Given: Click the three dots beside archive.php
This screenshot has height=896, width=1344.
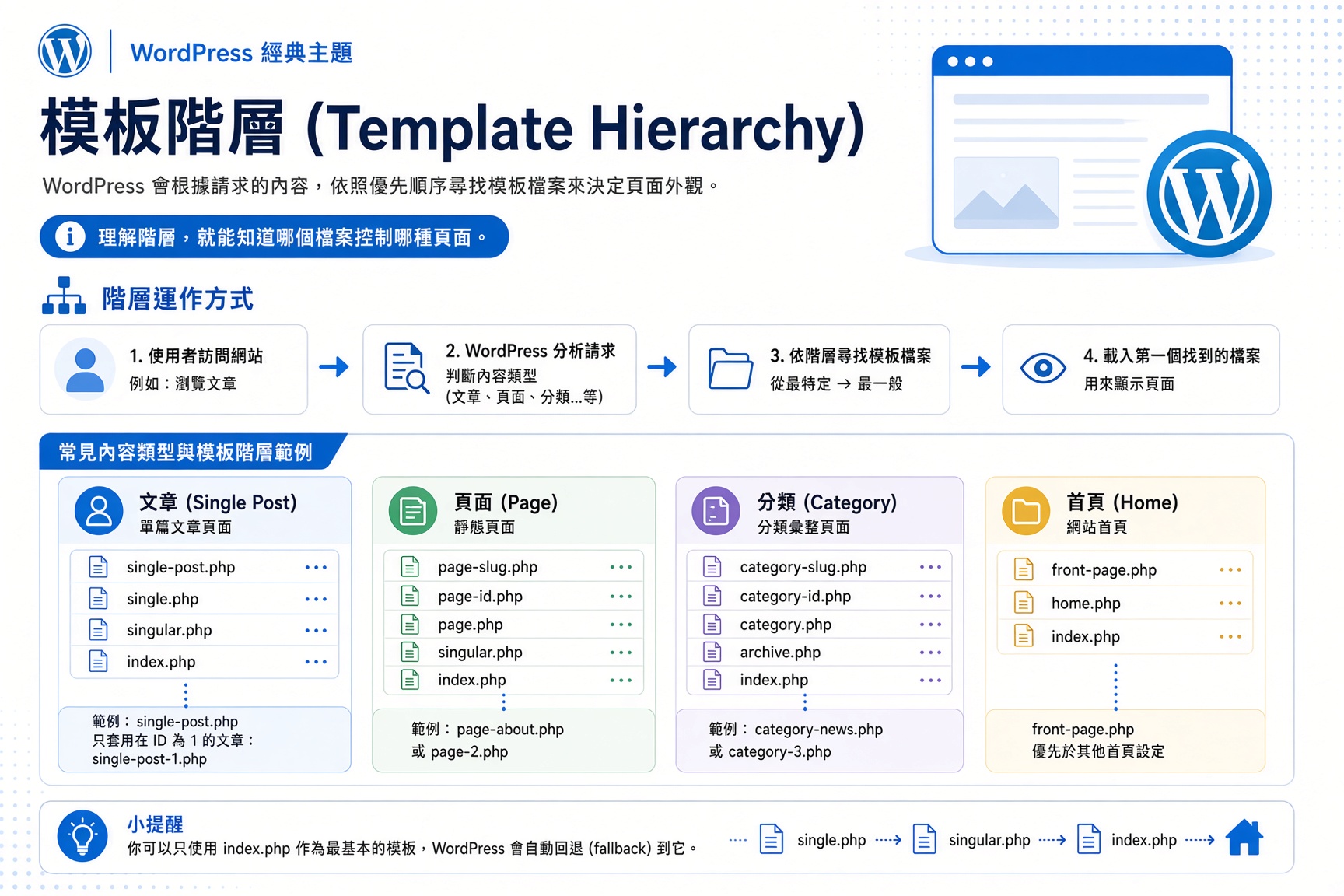Looking at the screenshot, I should point(930,652).
